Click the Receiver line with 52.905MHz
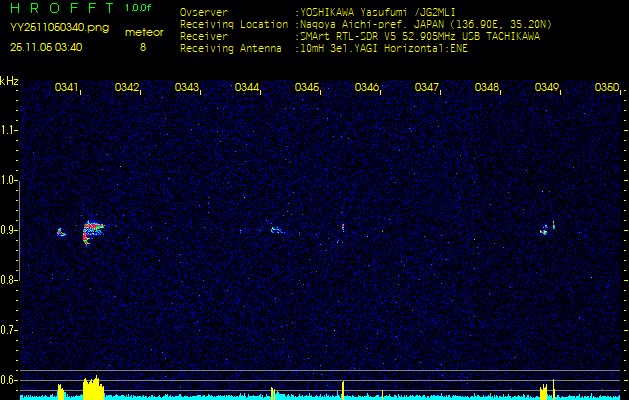629x400 pixels. (420, 37)
